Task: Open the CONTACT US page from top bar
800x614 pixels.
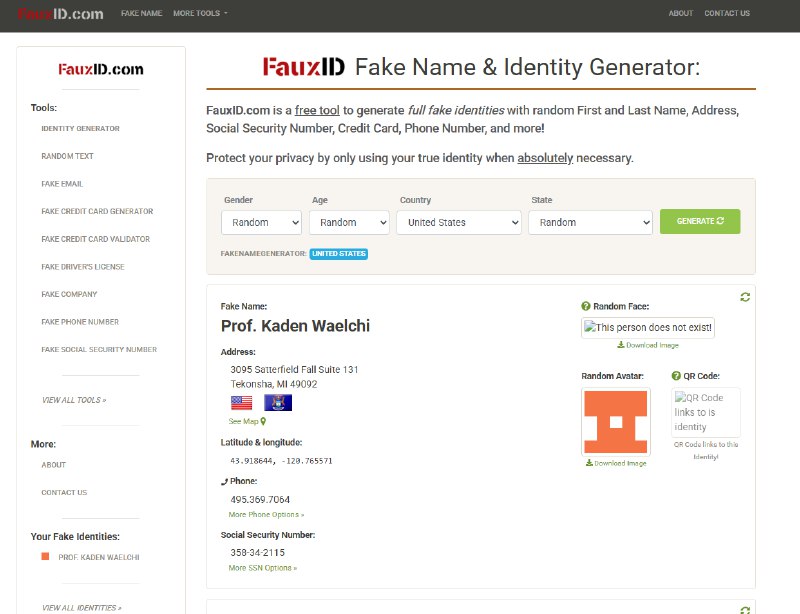Action: click(727, 14)
